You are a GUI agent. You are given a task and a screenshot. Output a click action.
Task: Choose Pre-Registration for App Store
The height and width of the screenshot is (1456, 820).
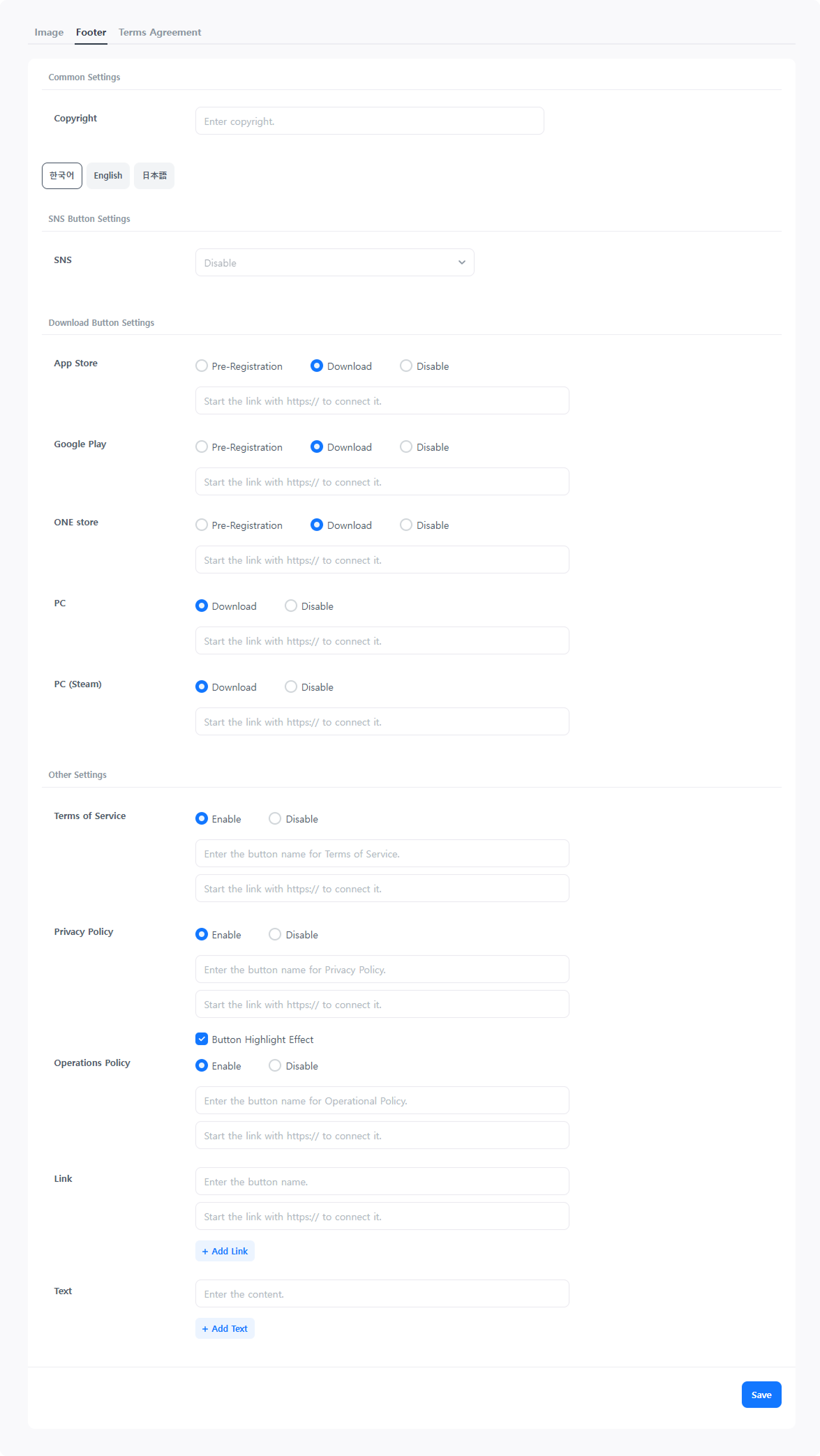(202, 366)
